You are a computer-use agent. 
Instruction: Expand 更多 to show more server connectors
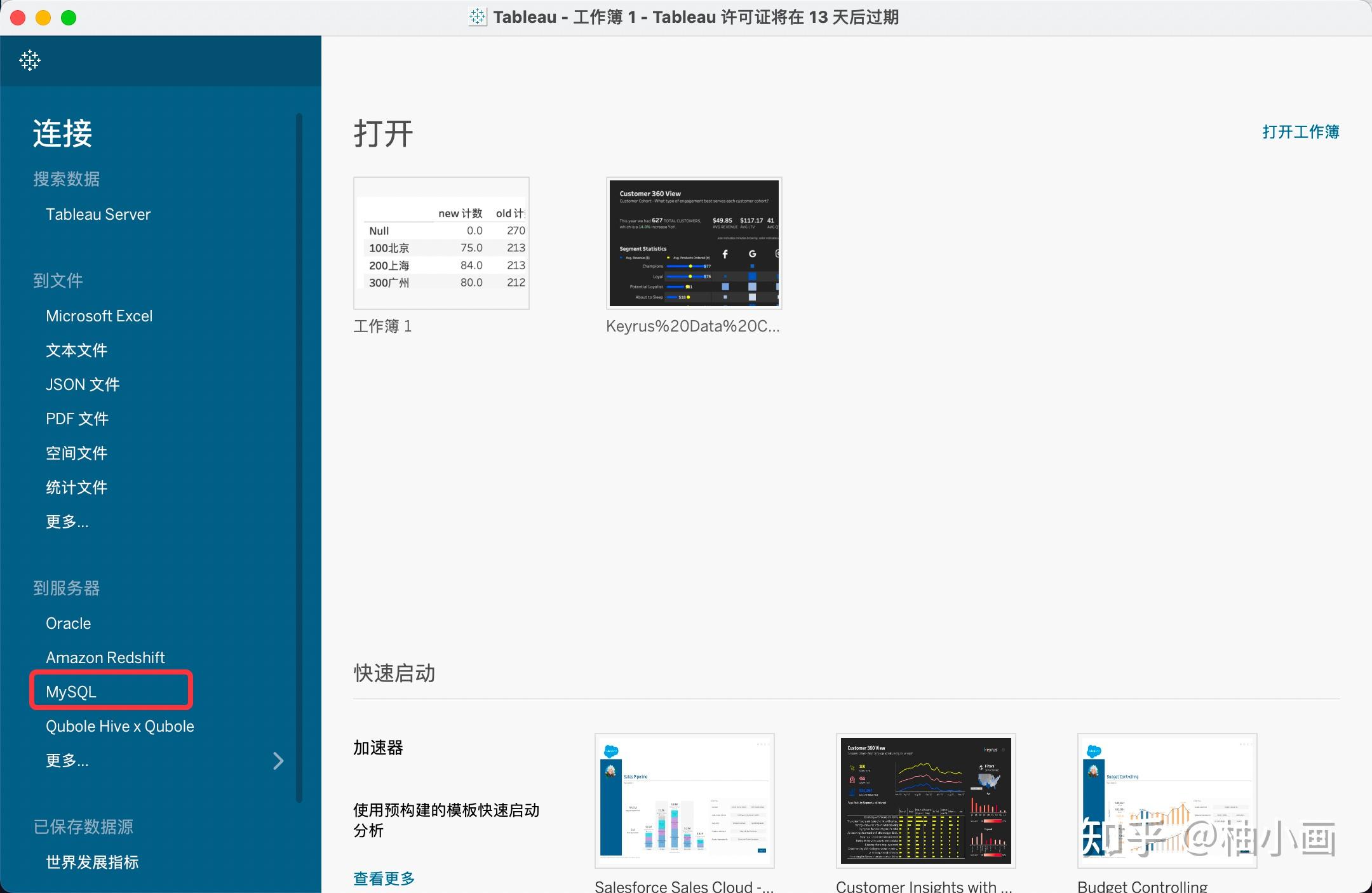click(x=67, y=760)
